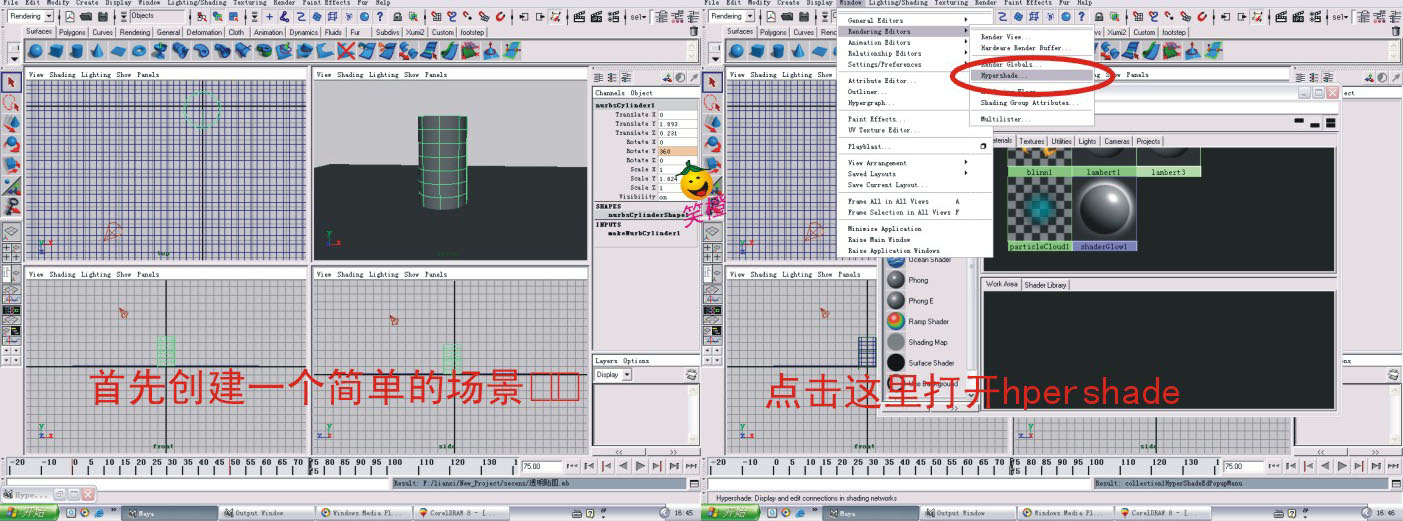
Task: Switch to Textures tab in Hypershade
Action: point(1031,141)
